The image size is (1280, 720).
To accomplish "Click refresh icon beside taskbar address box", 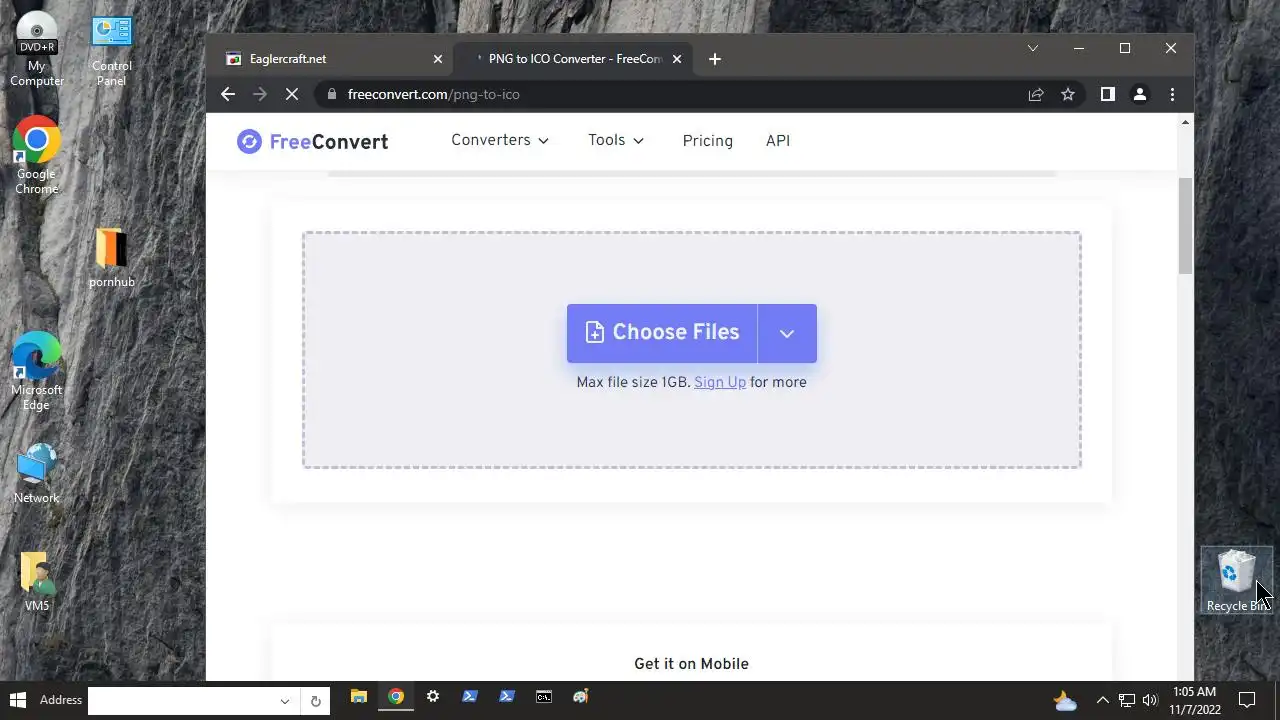I will coord(315,701).
